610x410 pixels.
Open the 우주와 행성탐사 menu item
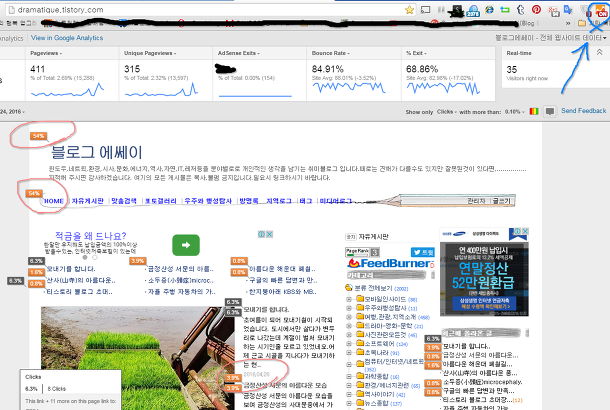(208, 201)
